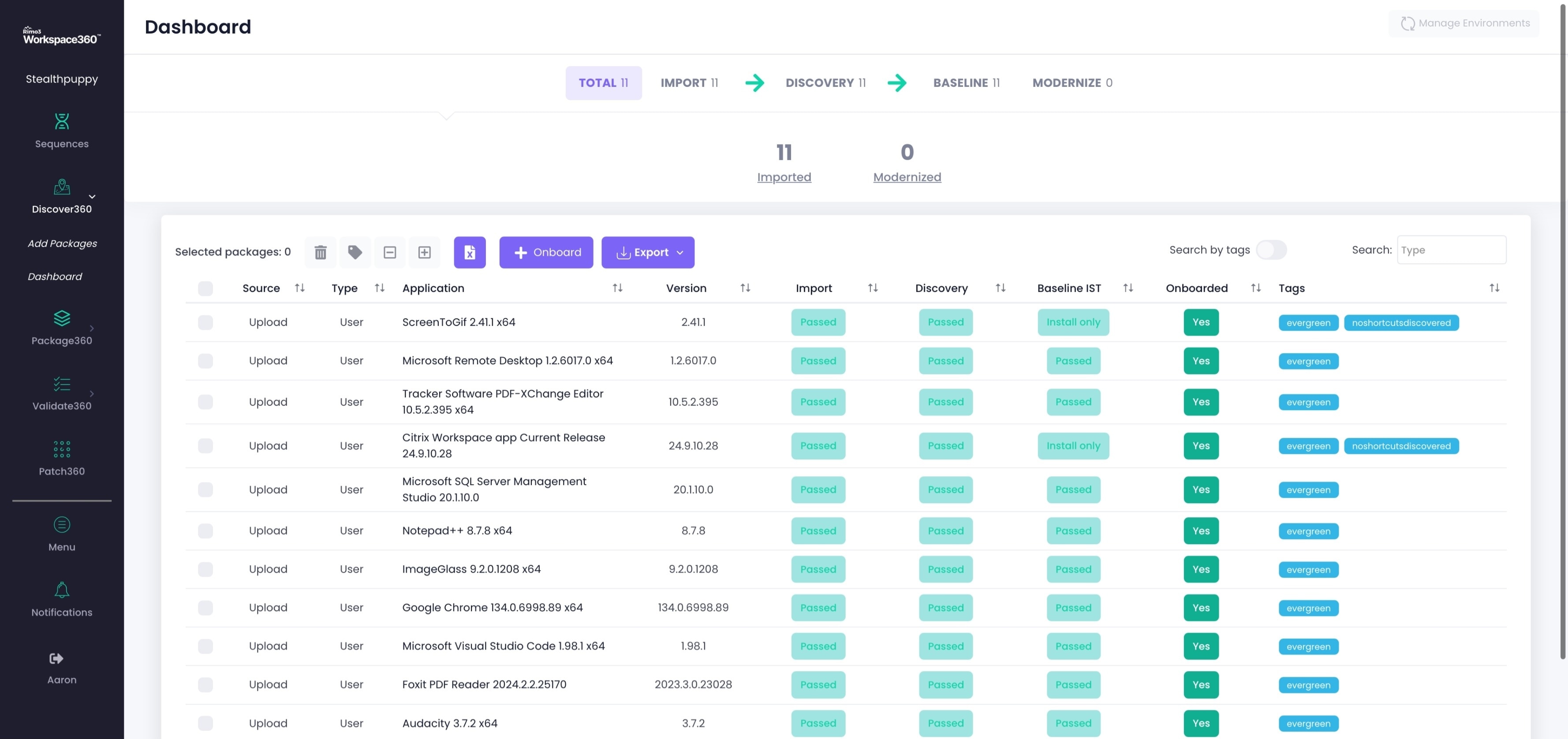Click the delete trash icon
This screenshot has width=1568, height=739.
coord(320,252)
